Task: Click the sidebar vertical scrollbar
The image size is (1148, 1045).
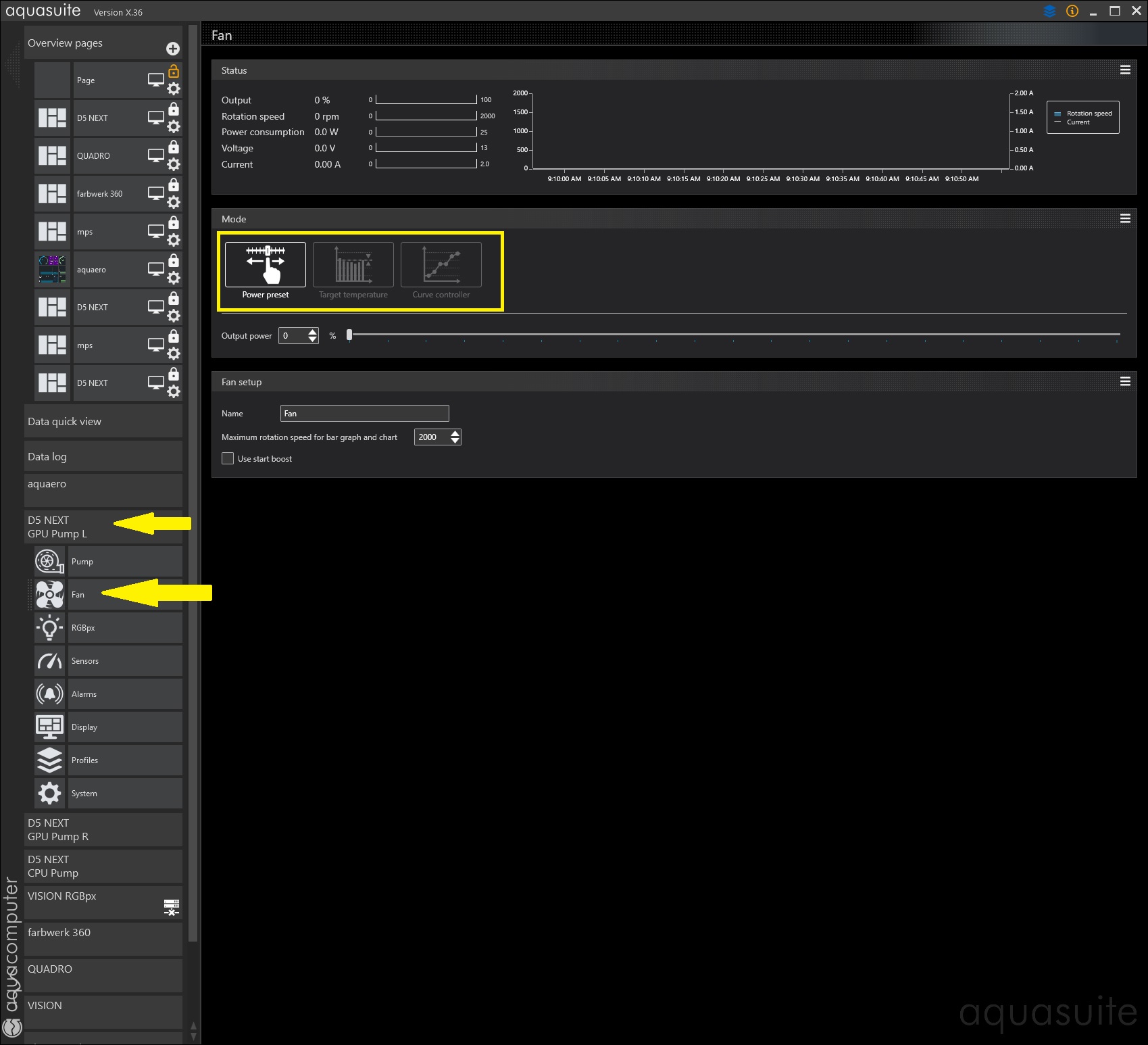Action: [x=193, y=484]
